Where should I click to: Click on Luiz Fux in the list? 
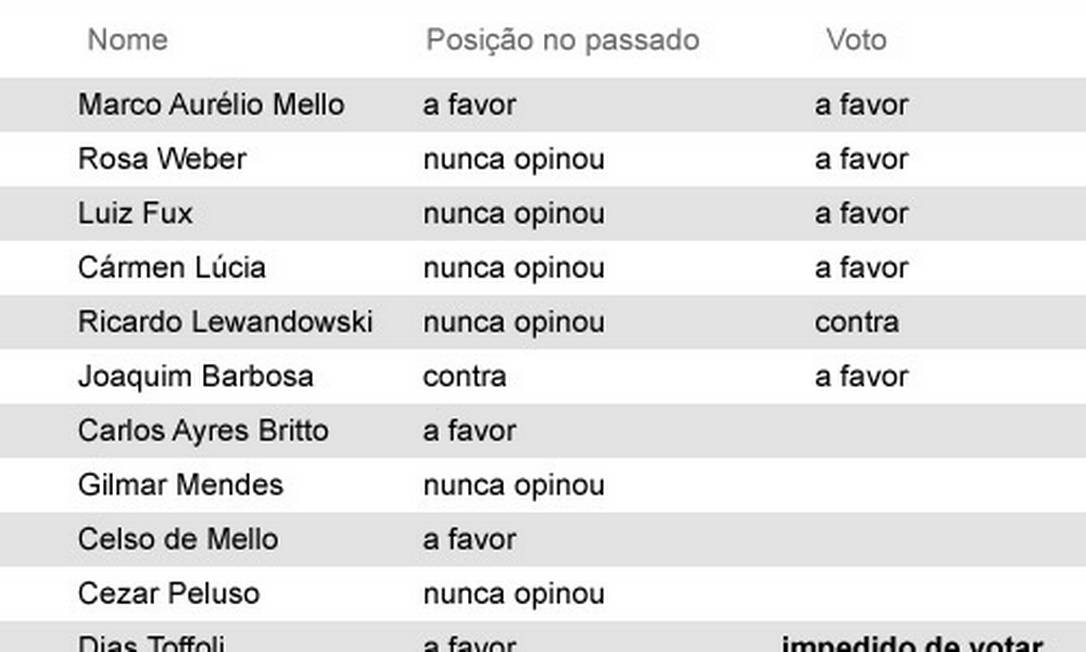coord(135,213)
